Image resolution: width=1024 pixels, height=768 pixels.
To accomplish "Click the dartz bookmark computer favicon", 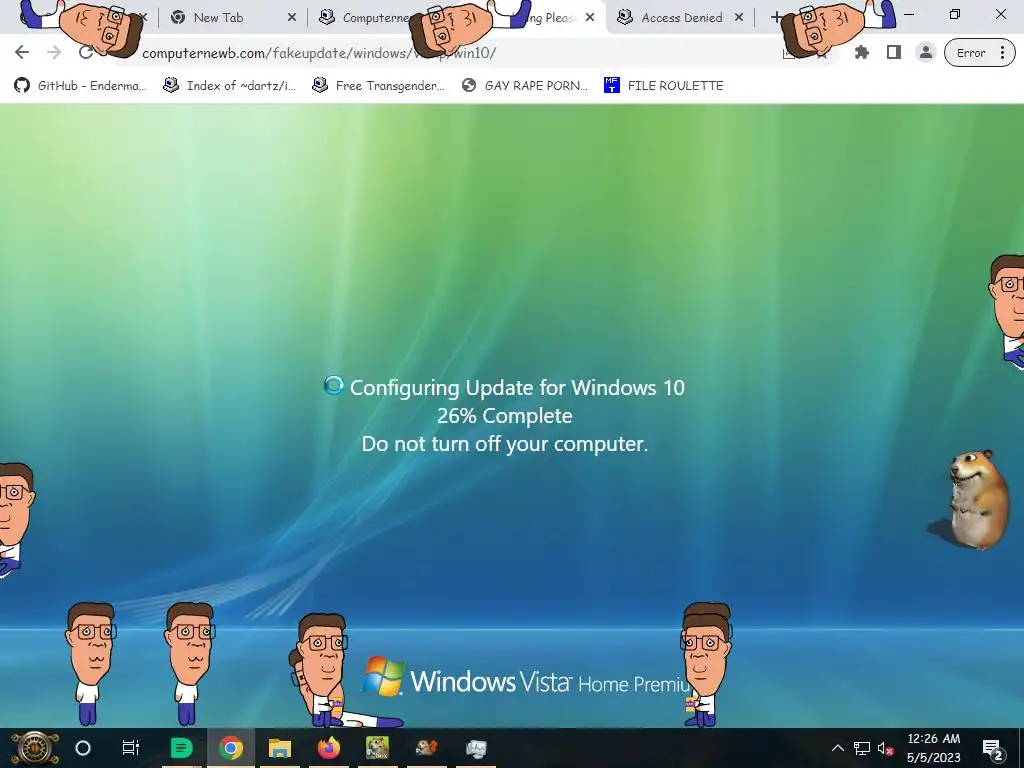I will click(171, 86).
